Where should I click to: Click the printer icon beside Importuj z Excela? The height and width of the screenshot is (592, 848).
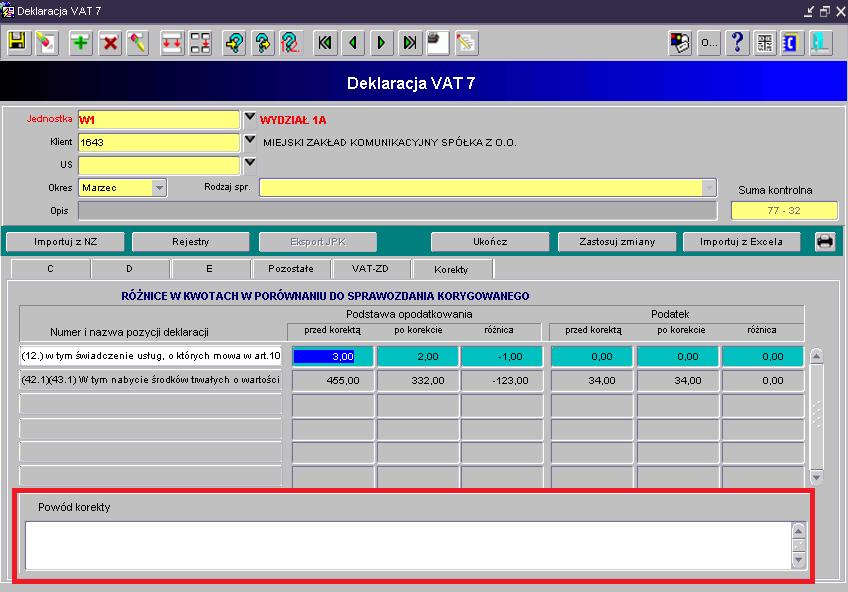[x=825, y=242]
